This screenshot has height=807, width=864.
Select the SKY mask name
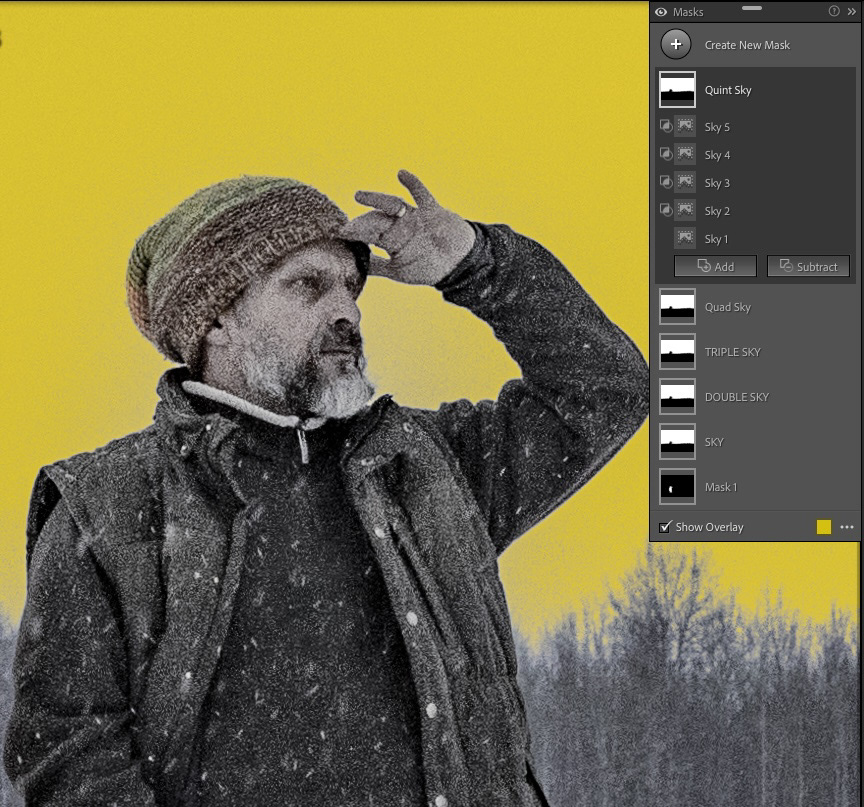pos(714,442)
